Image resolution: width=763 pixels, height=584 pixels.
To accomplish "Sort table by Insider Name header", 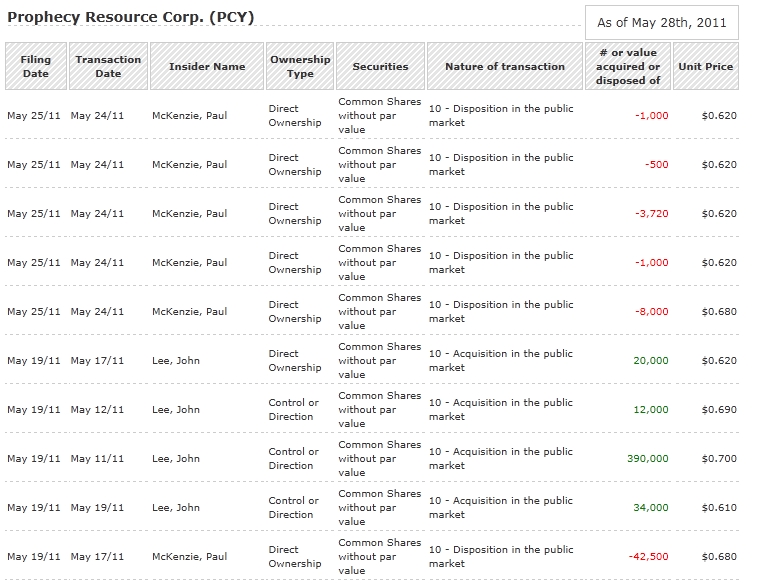I will [x=207, y=67].
